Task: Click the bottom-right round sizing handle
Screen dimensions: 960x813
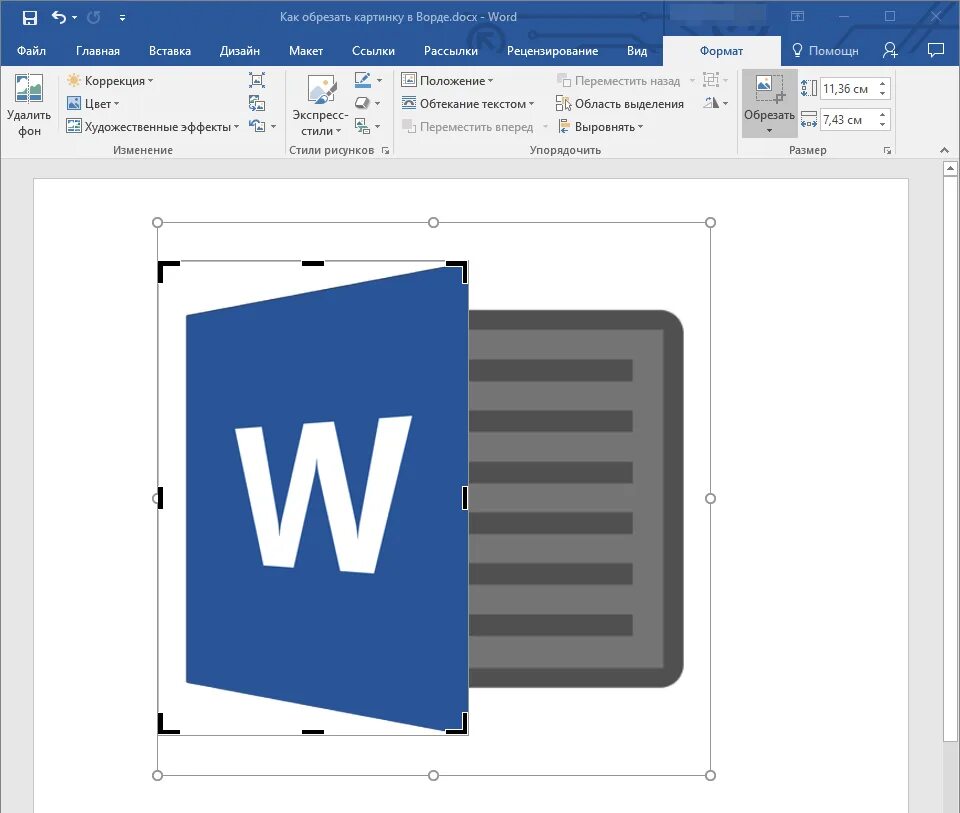Action: tap(710, 776)
